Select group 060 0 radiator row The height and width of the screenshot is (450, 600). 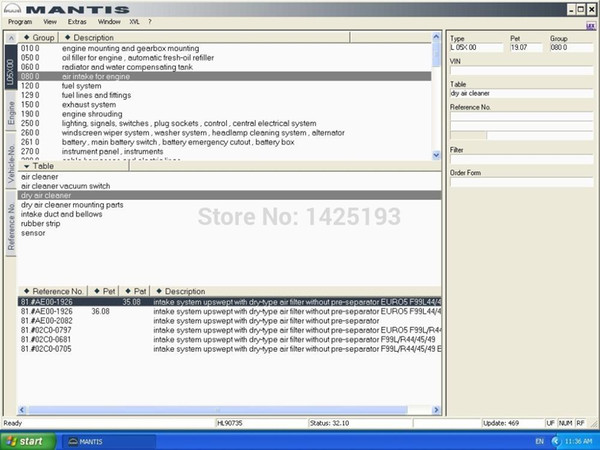225,67
